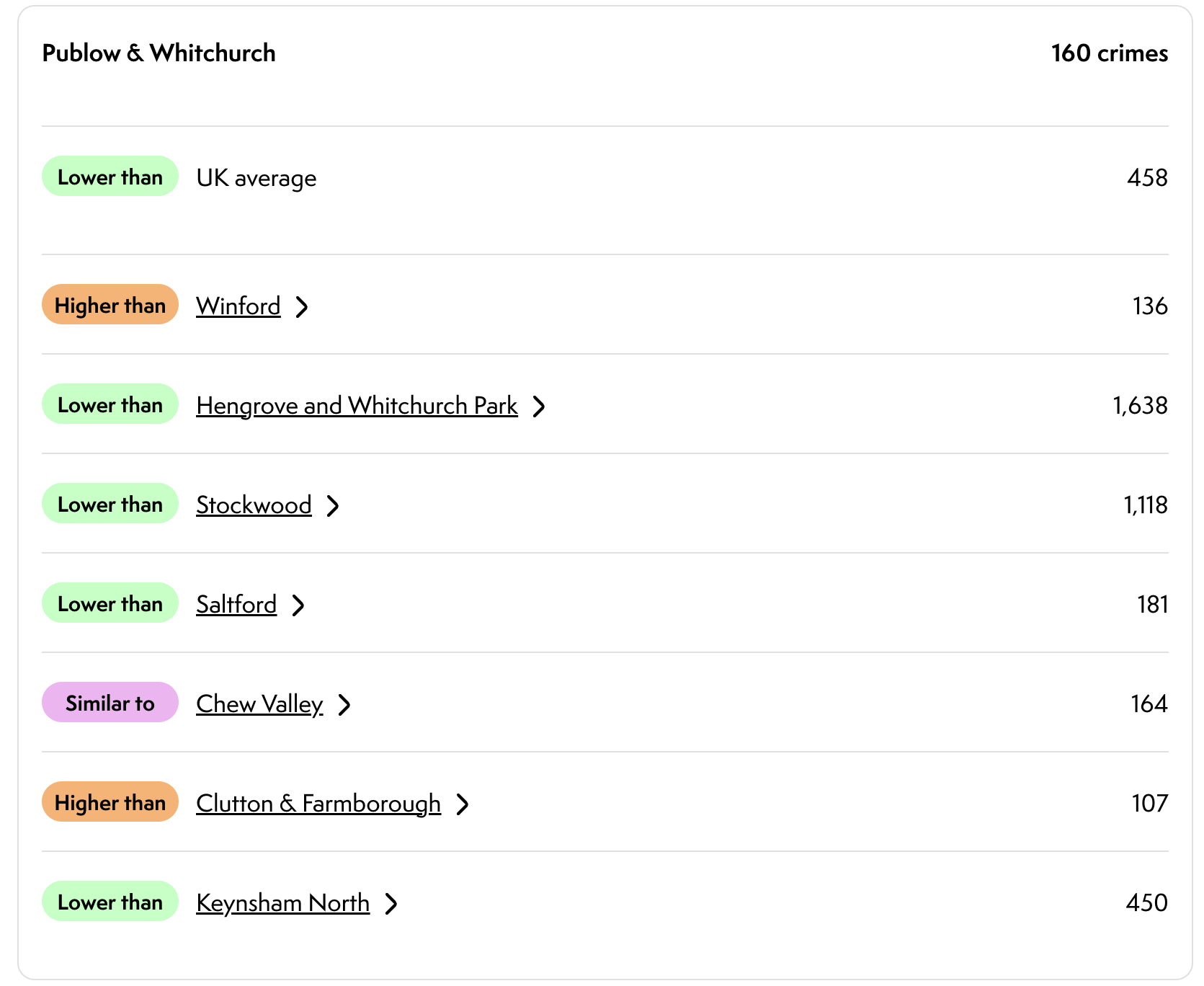Viewport: 1204px width, 986px height.
Task: Open the Winford area link
Action: point(238,306)
